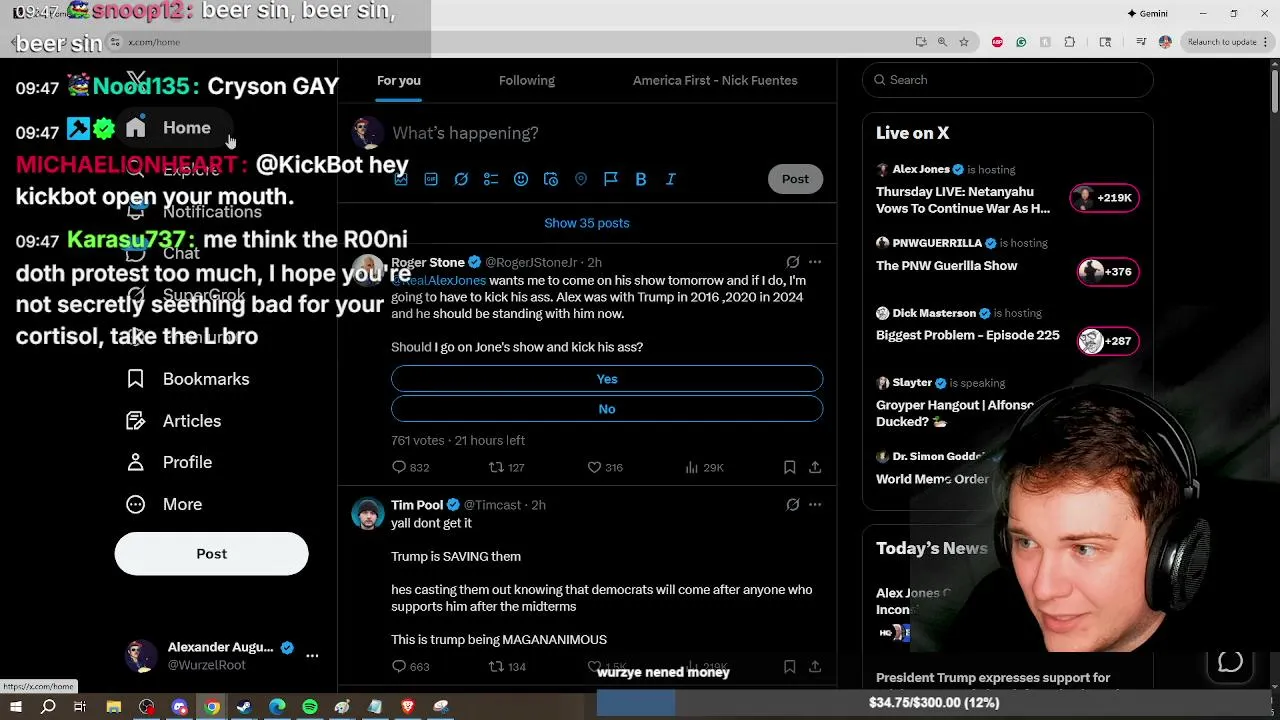
Task: Open Articles in the X sidebar
Action: [174, 421]
